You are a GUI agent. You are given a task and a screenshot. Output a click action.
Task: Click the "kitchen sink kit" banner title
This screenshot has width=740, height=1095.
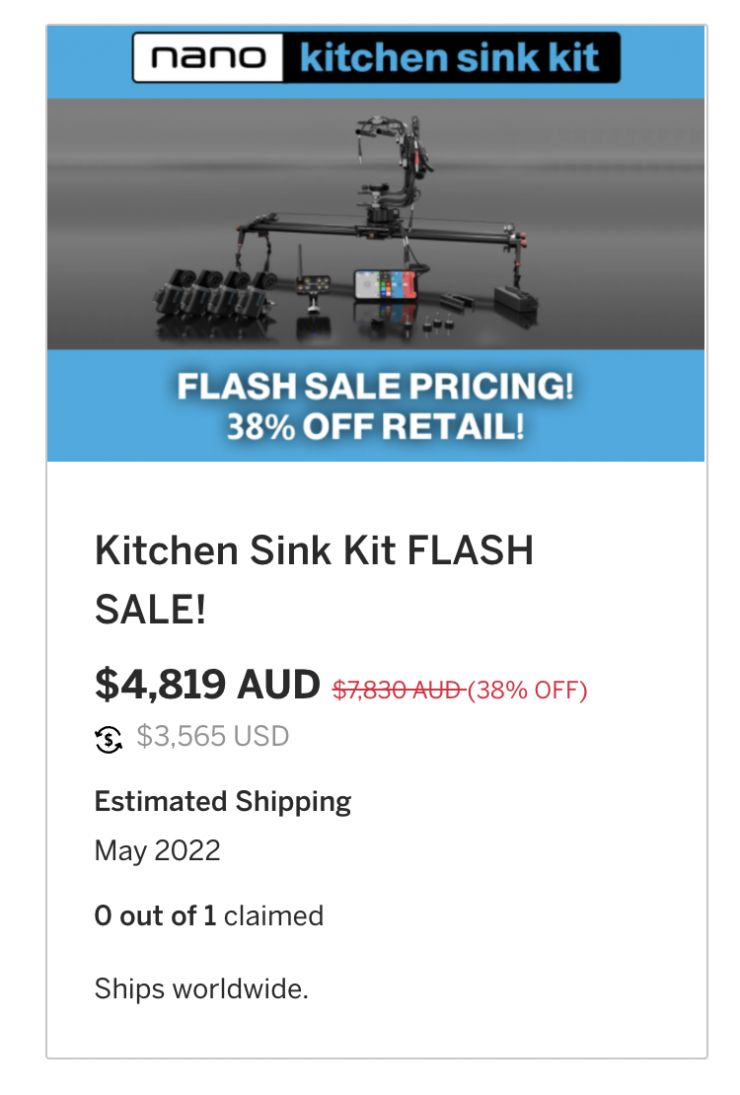coord(450,58)
